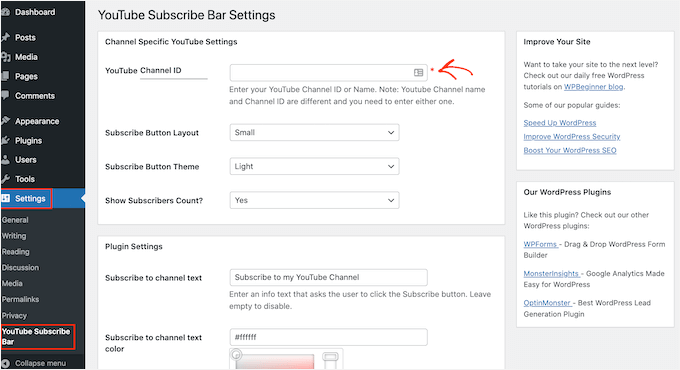Screen dimensions: 680x370
Task: Click YouTube Subscribe Bar Settings heading
Action: [x=186, y=15]
